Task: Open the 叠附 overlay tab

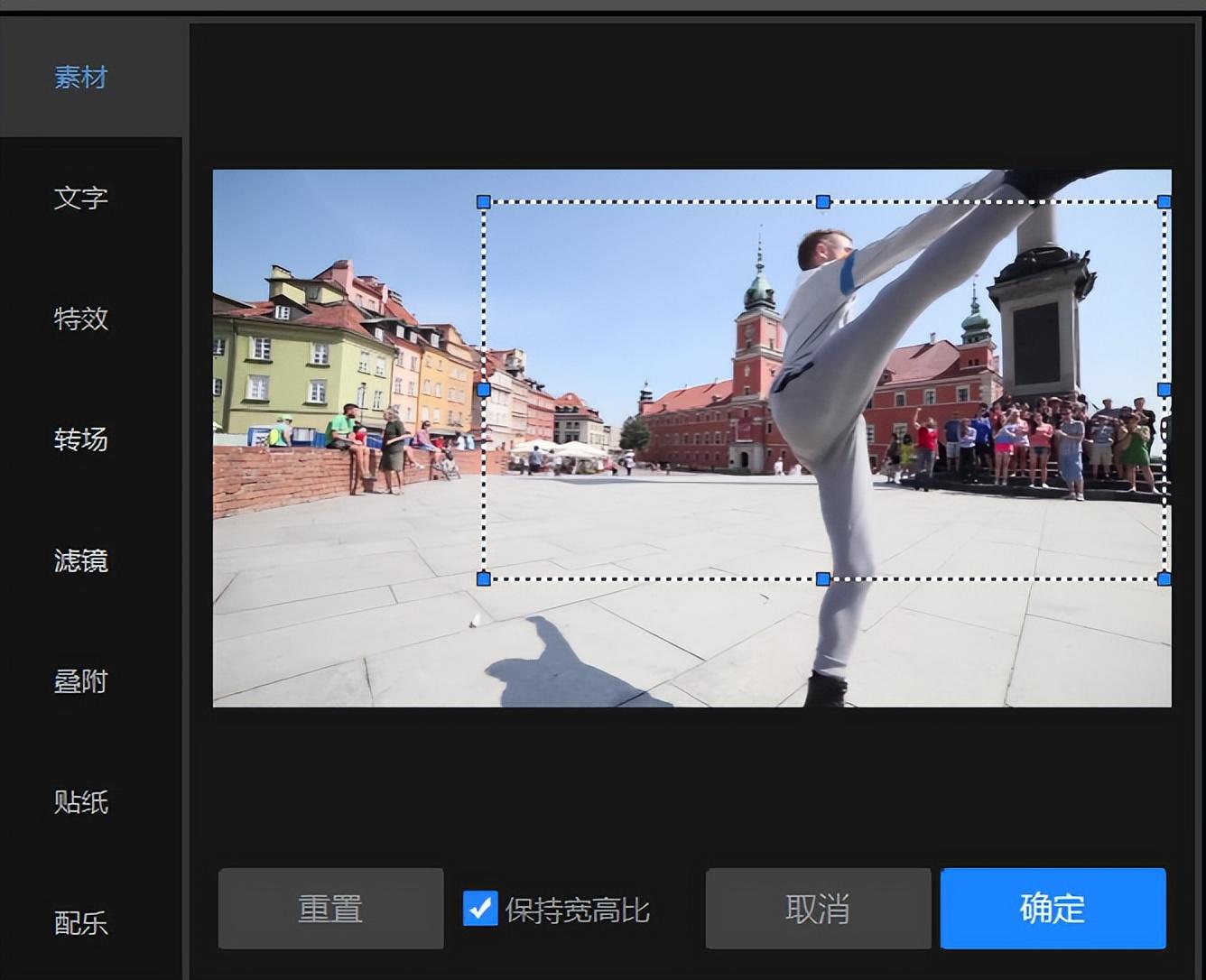Action: (x=81, y=681)
